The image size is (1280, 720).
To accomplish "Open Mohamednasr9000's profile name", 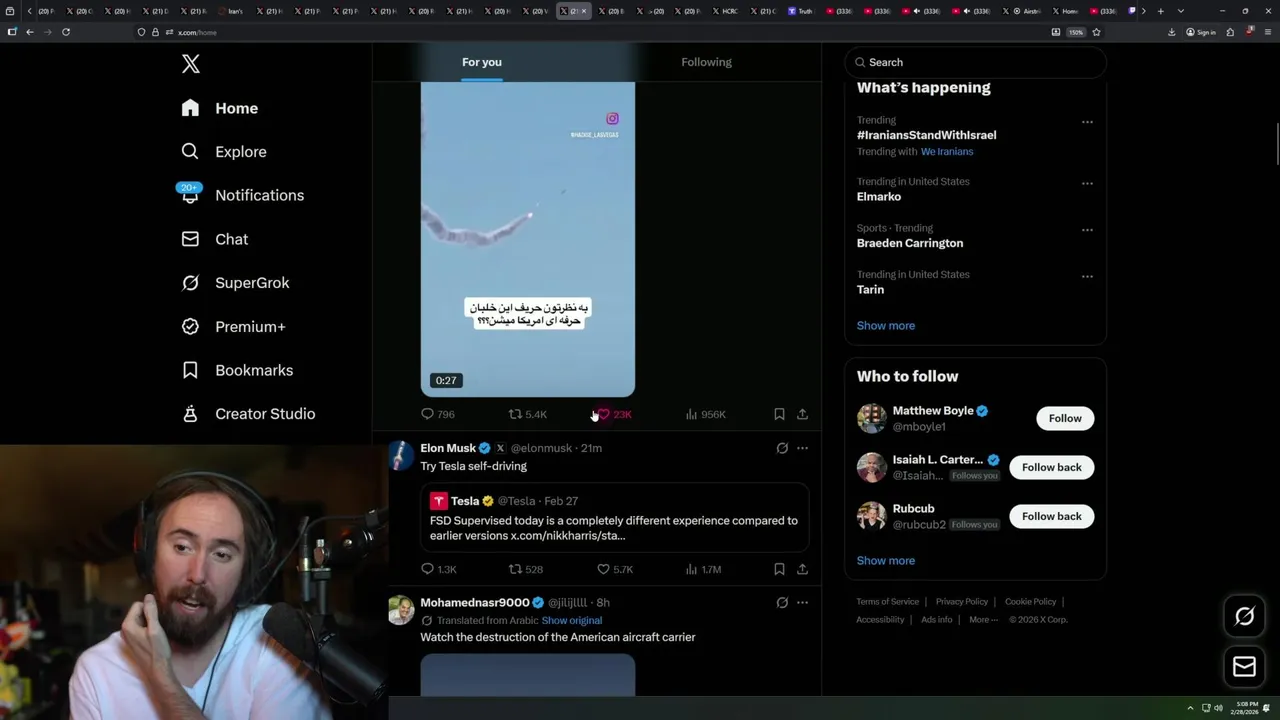I will 475,603.
